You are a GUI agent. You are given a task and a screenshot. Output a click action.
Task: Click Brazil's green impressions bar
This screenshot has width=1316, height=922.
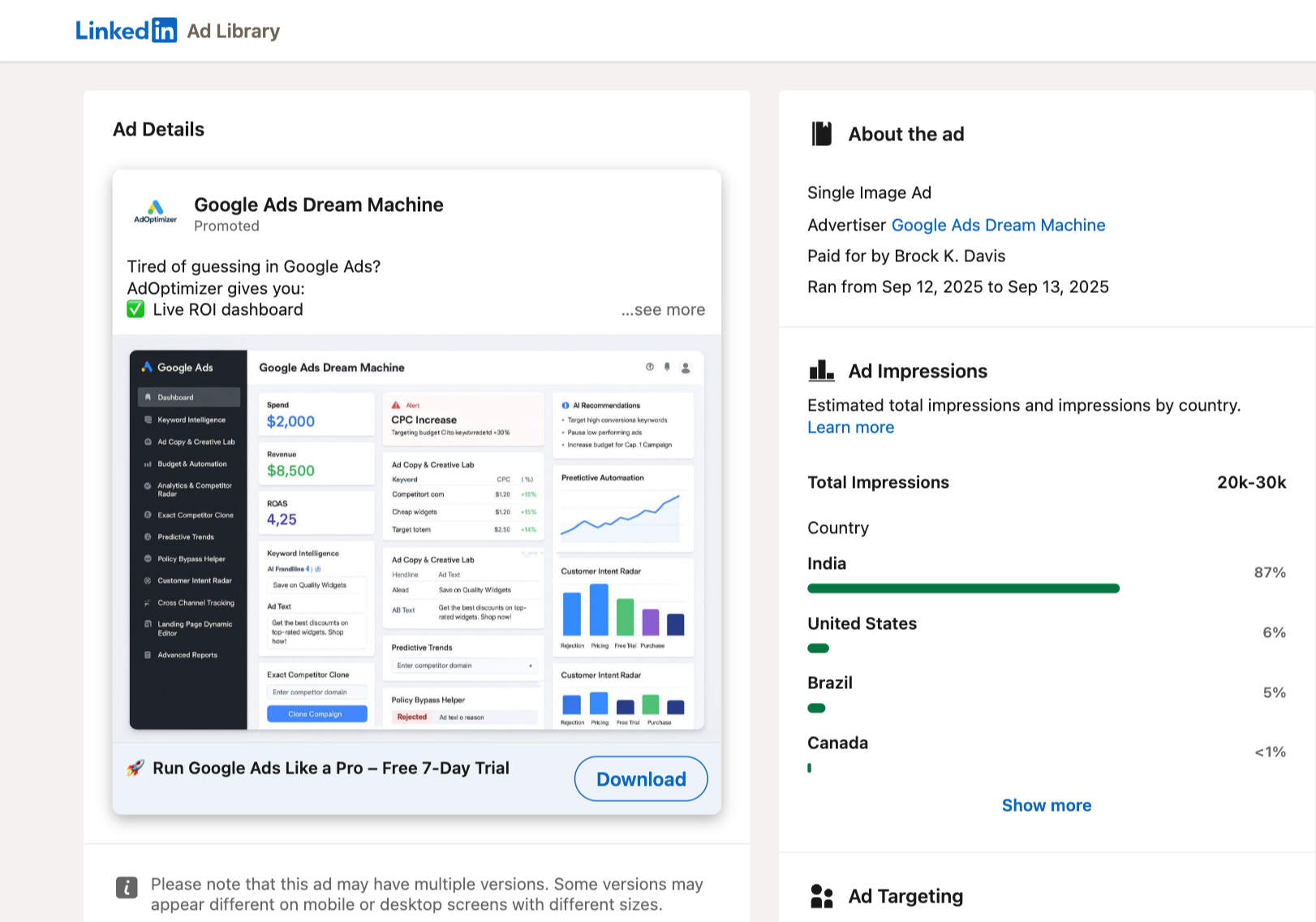[x=816, y=708]
